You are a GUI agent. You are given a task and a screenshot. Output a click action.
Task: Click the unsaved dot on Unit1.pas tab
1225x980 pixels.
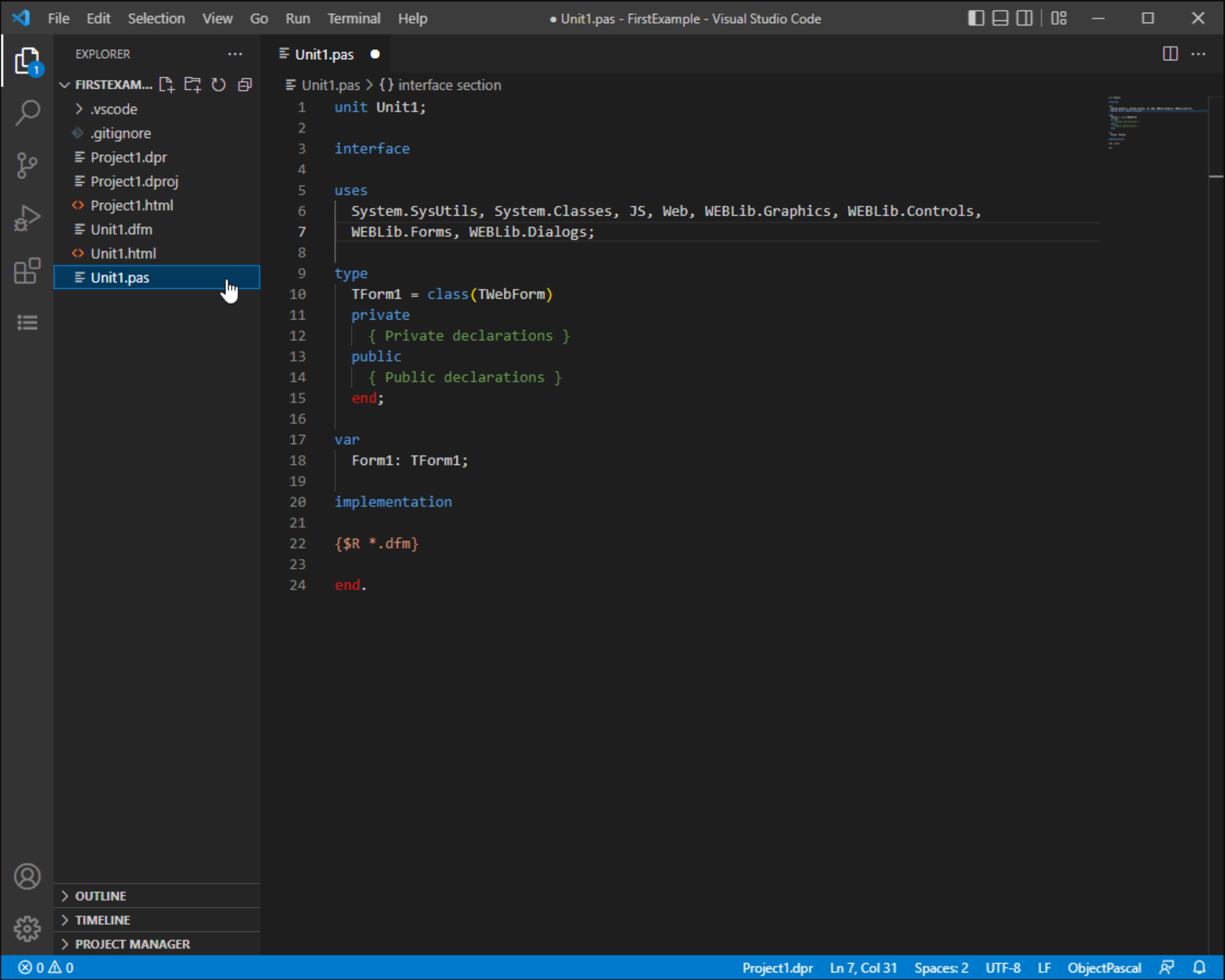375,54
